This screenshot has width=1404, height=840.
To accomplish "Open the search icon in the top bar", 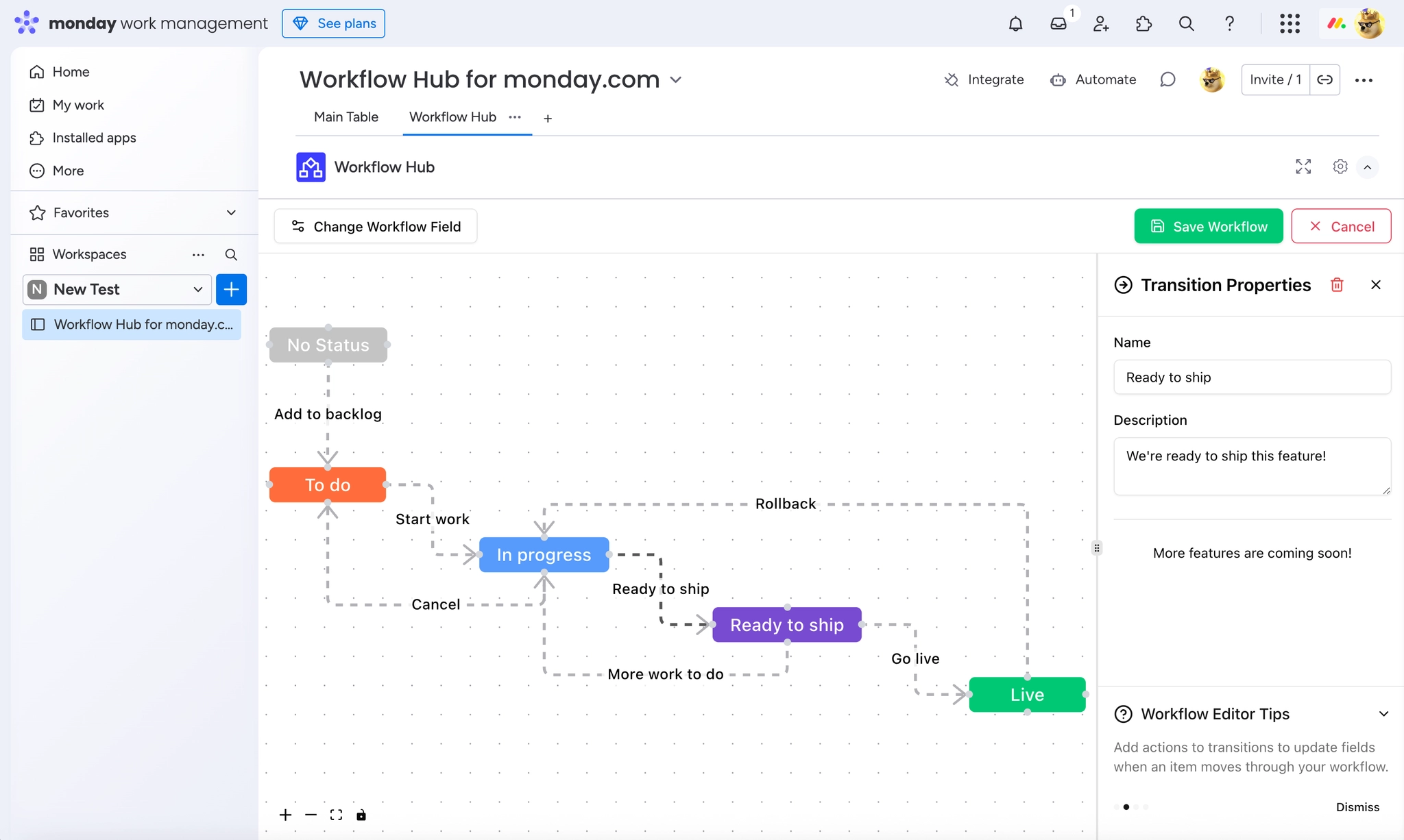I will click(1187, 23).
